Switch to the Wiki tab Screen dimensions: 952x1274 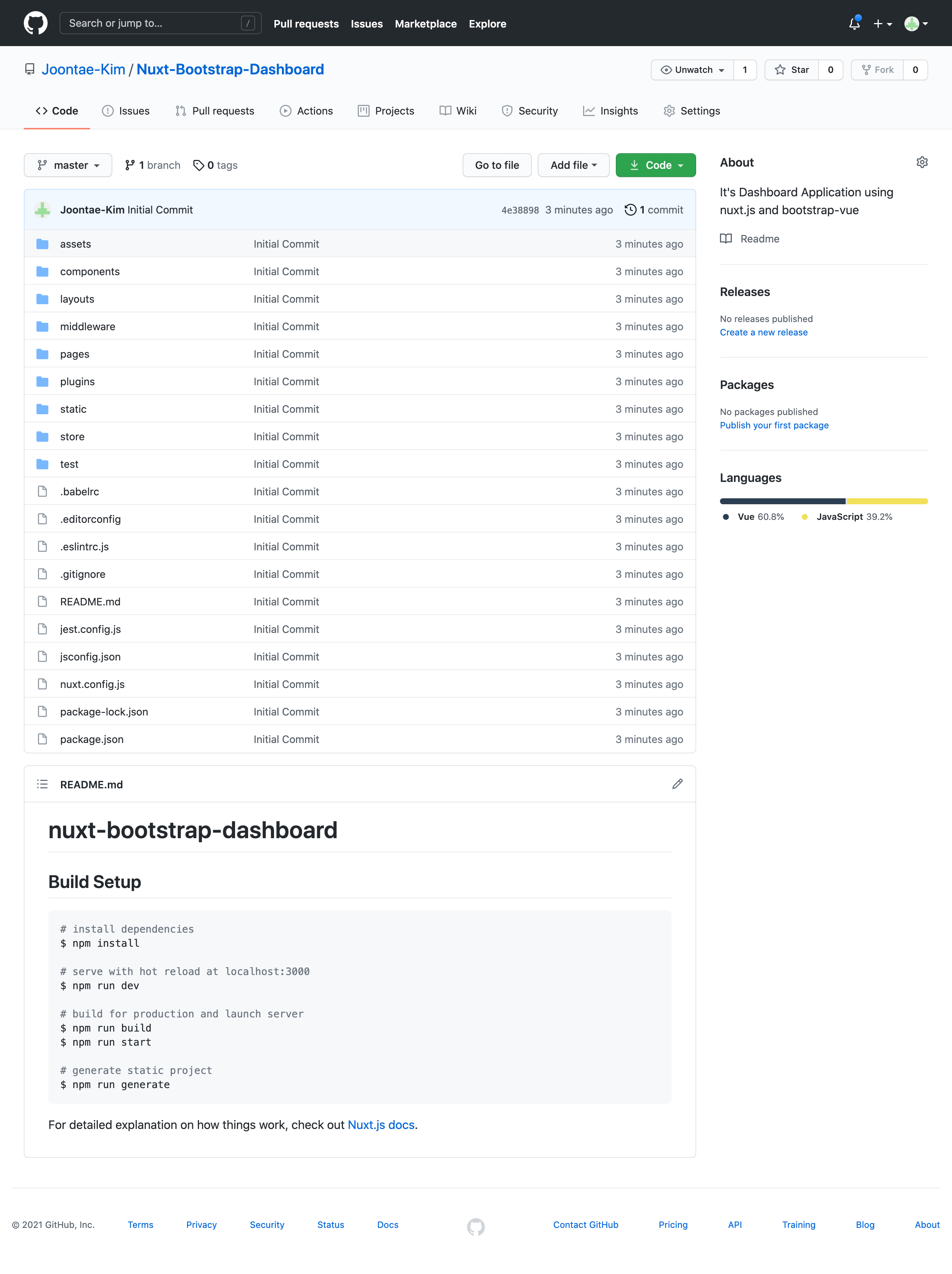458,110
